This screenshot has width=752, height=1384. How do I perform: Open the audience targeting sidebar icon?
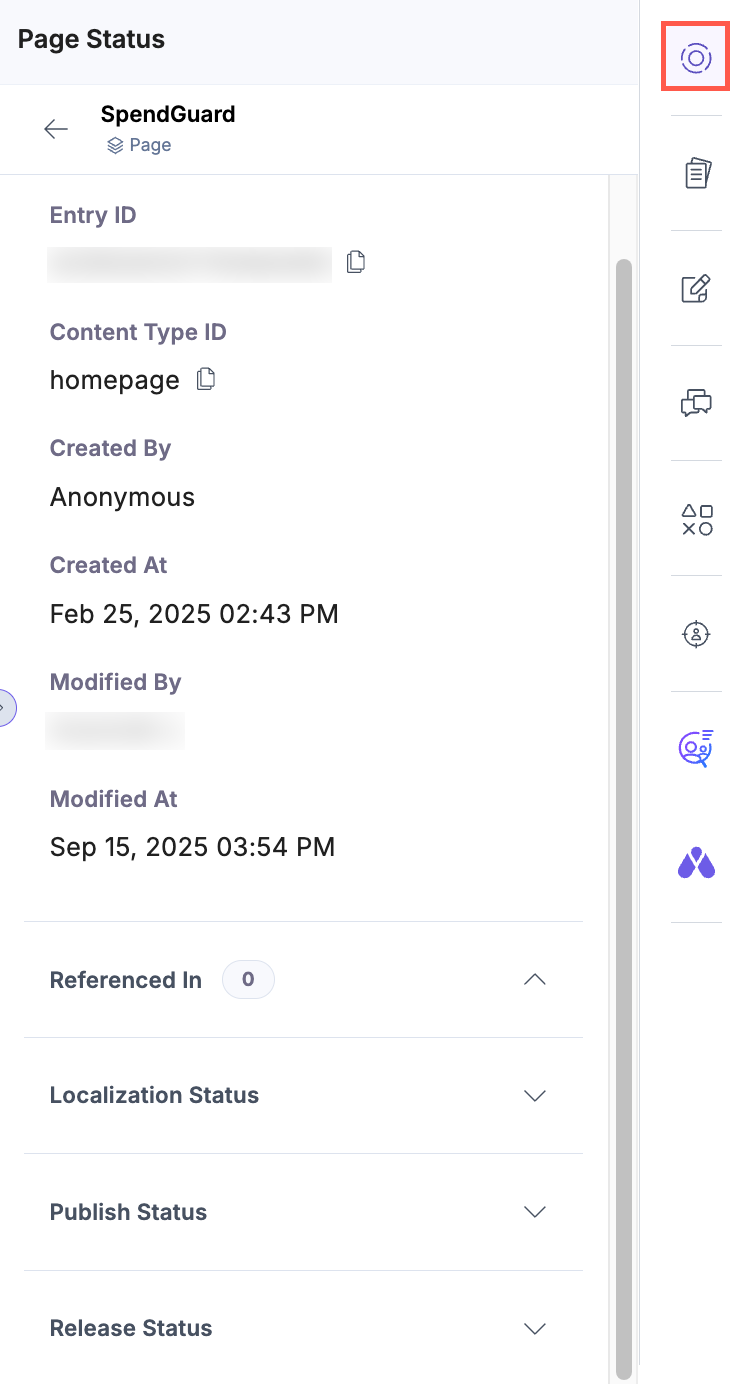(x=695, y=633)
